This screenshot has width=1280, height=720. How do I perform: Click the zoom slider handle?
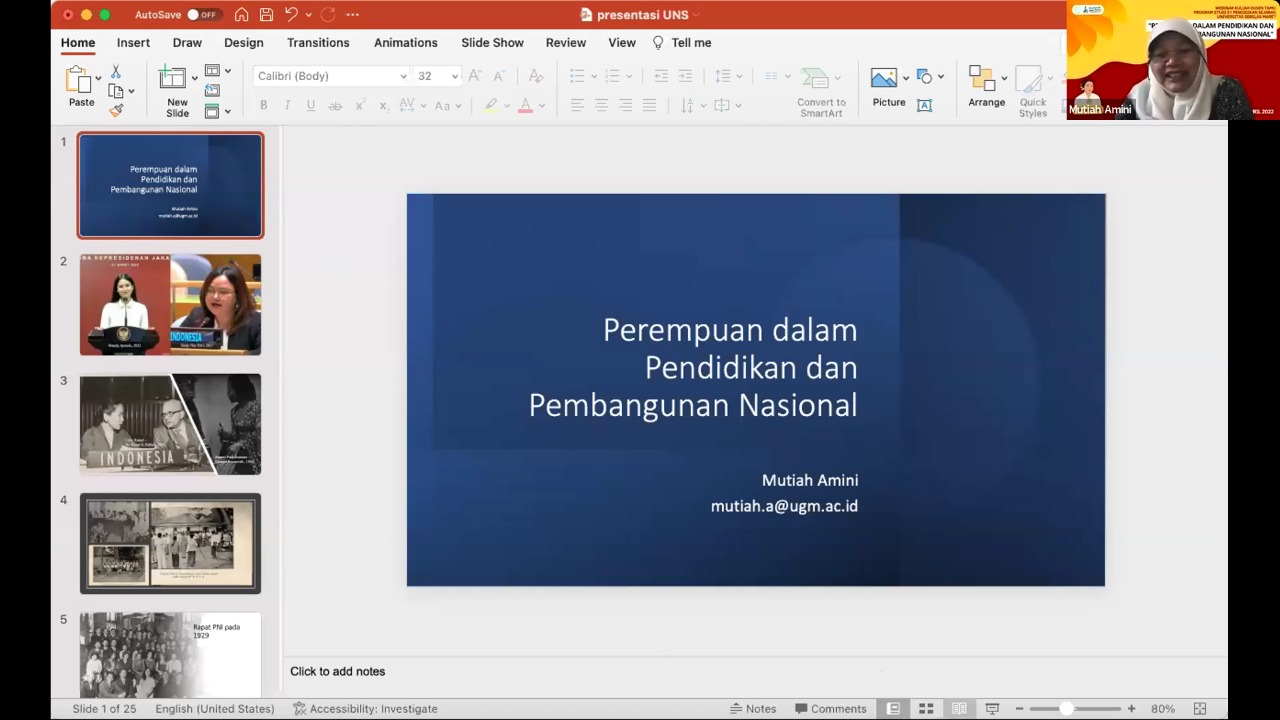1066,709
